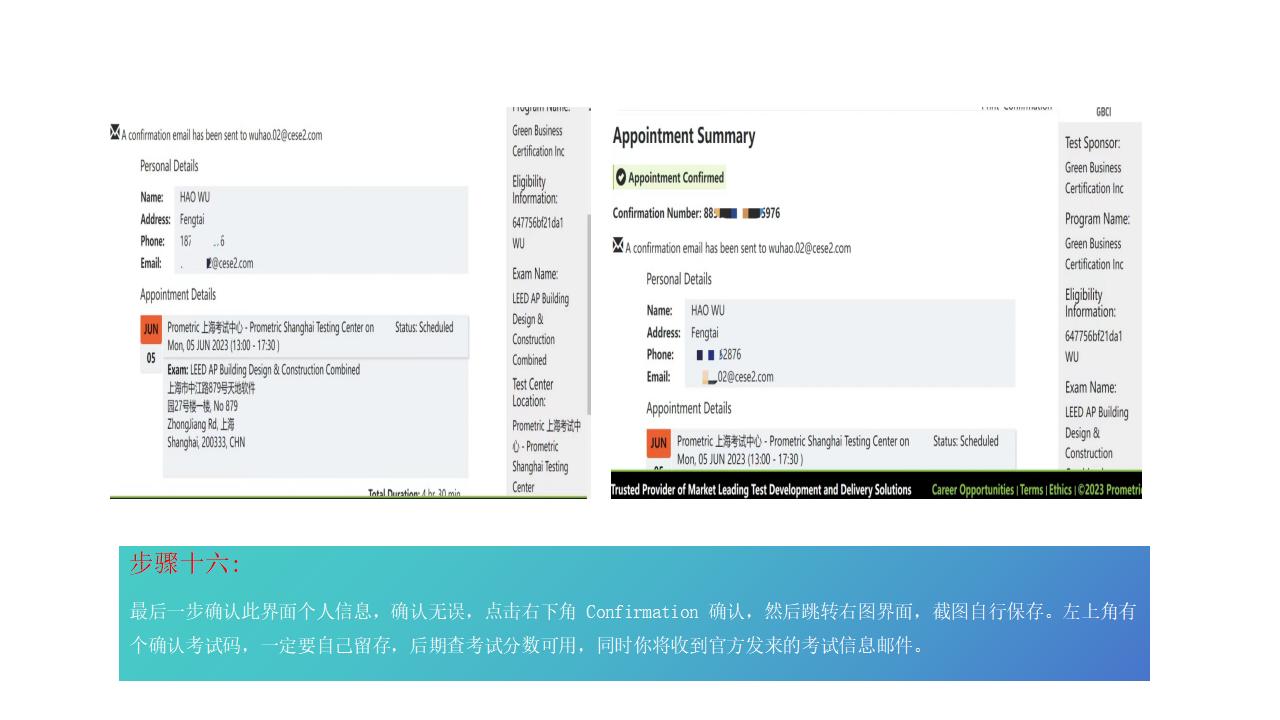Screen dimensions: 1280x720
Task: Click the Exam Name LEED AP Building entry
Action: tap(1096, 412)
